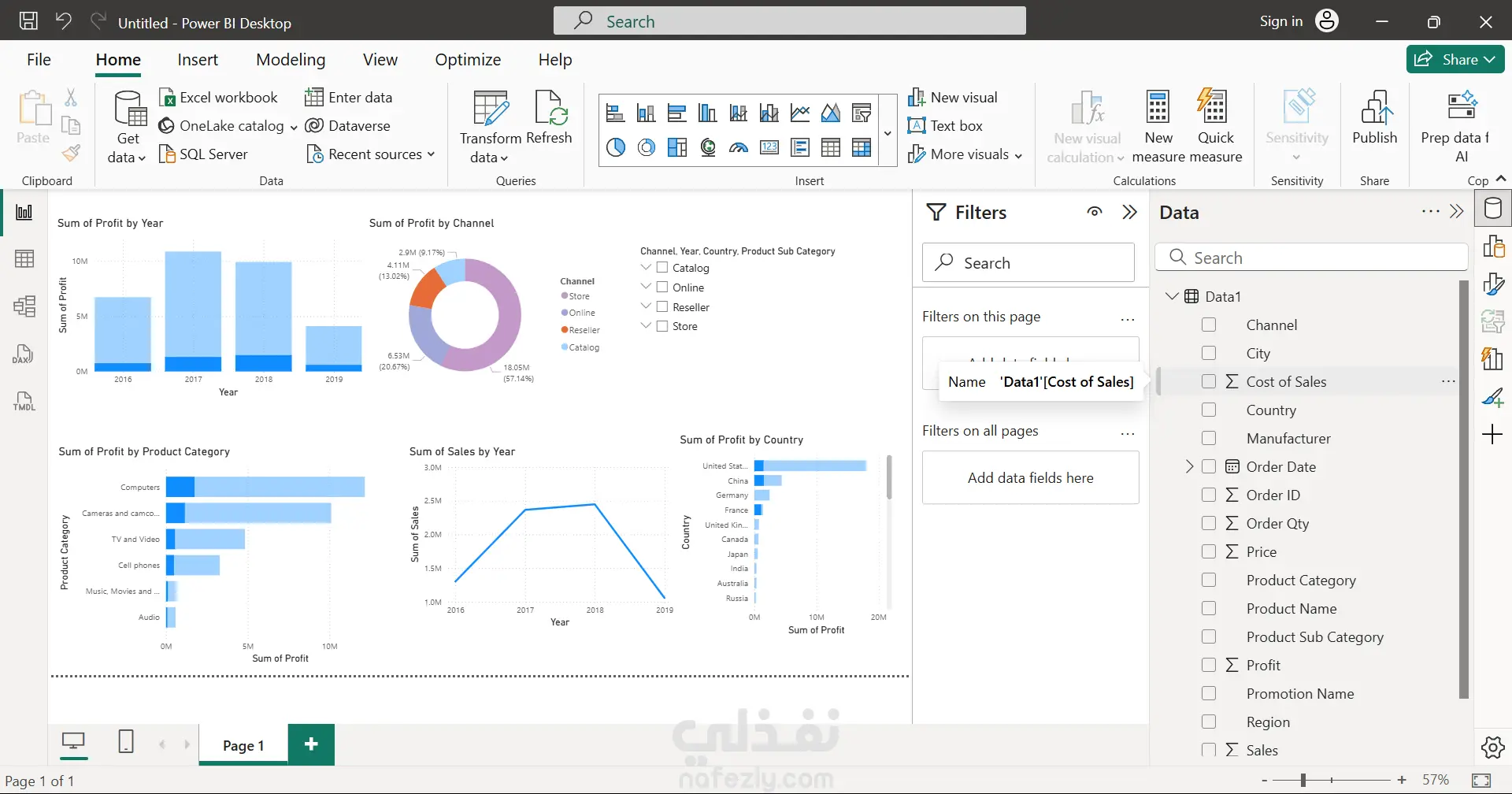Check the Profit field checkbox
The height and width of the screenshot is (794, 1512).
(x=1209, y=665)
